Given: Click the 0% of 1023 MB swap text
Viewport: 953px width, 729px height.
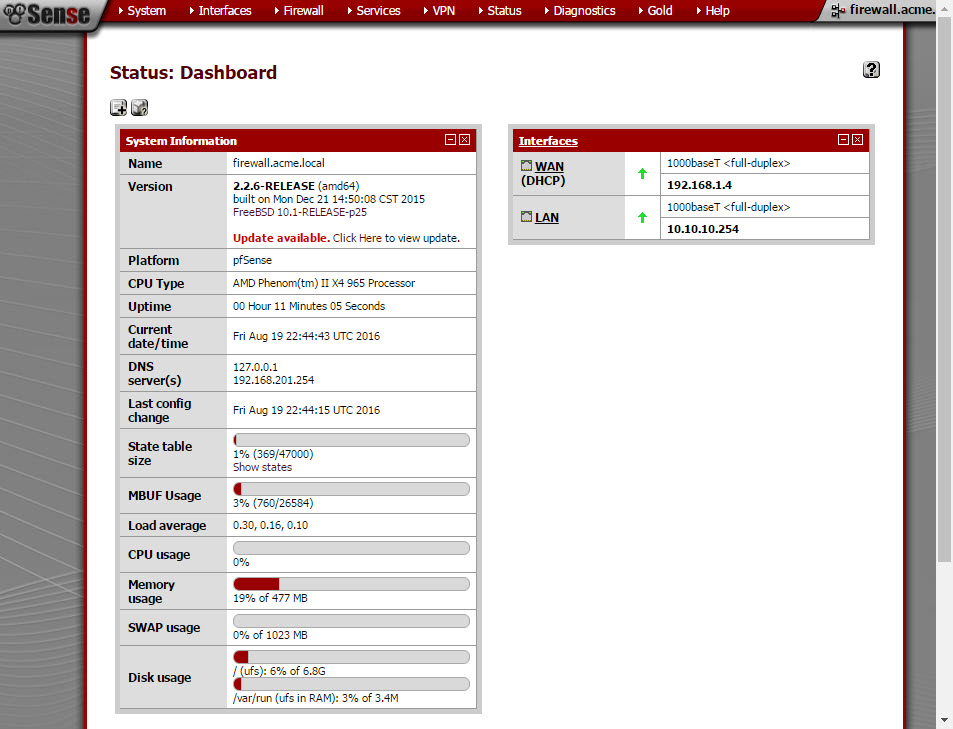Looking at the screenshot, I should click(270, 635).
